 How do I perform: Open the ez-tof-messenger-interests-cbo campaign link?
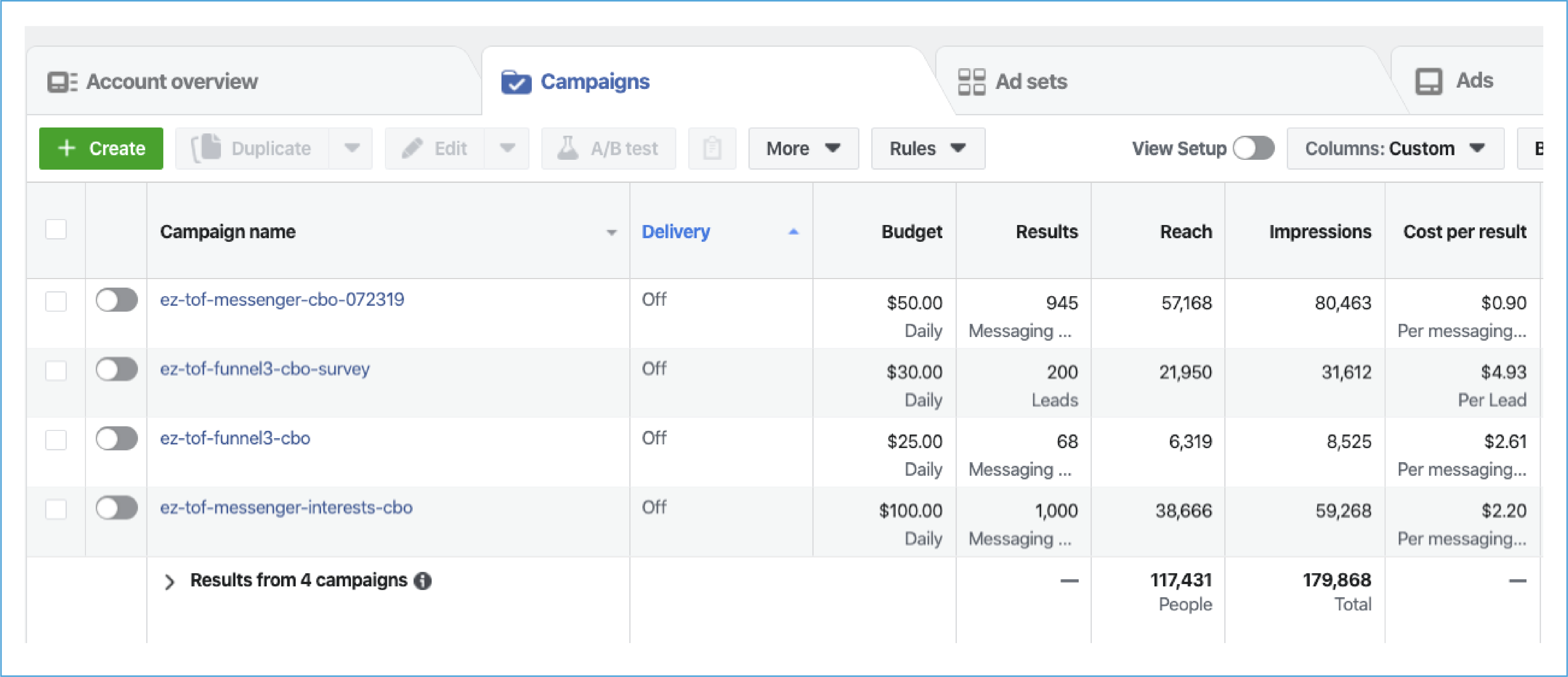pyautogui.click(x=286, y=507)
